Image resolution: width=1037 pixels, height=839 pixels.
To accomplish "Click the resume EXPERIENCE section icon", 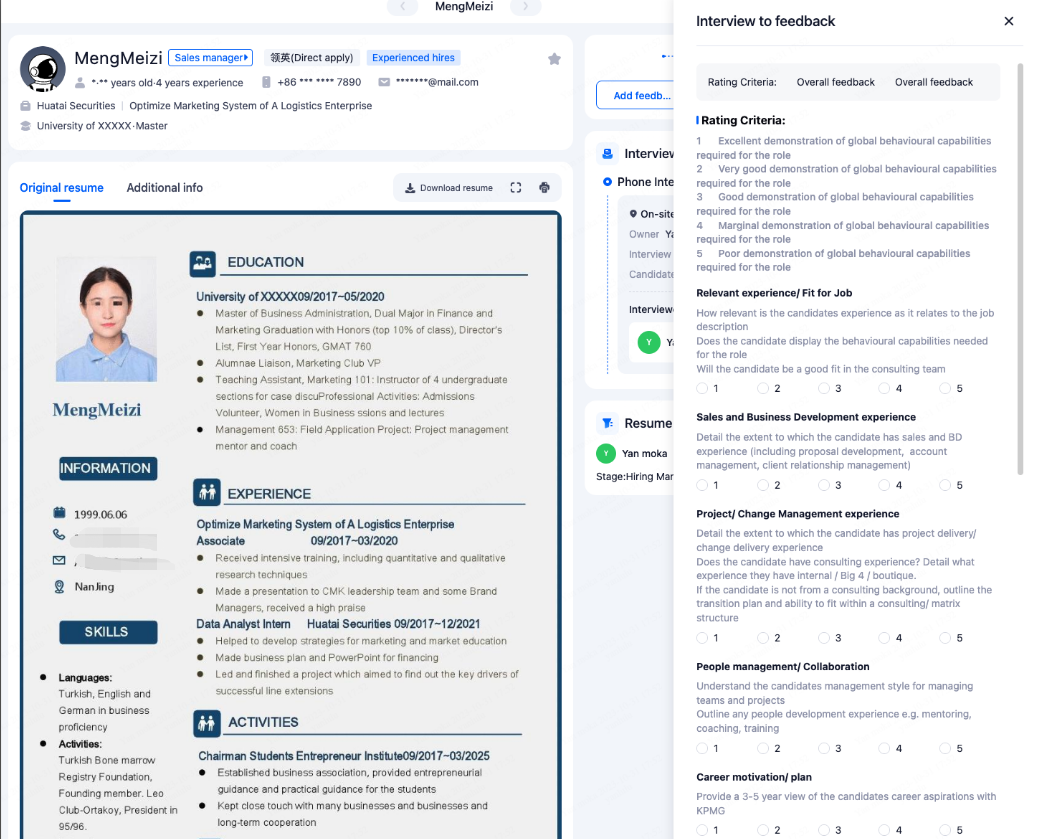I will point(207,493).
